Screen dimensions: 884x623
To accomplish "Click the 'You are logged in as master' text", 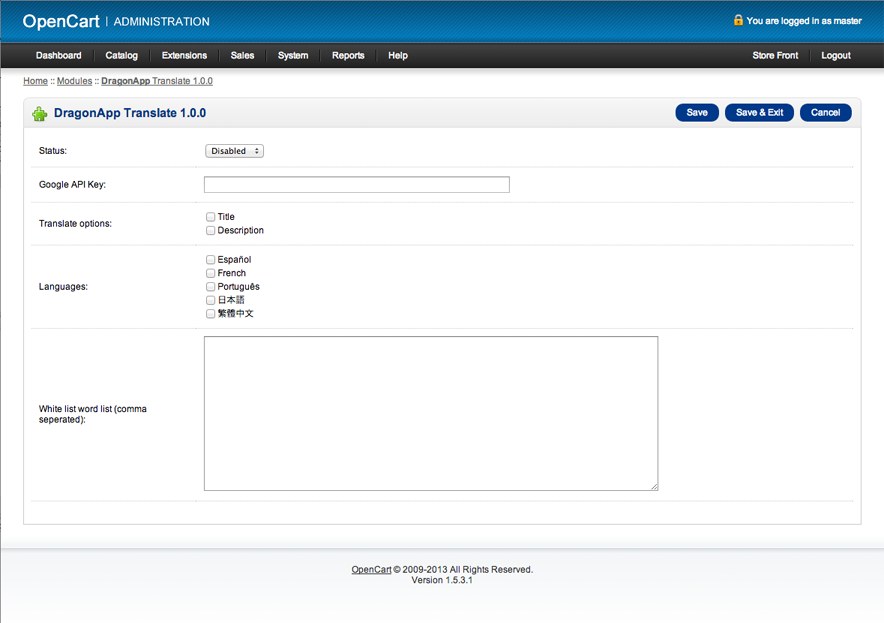I will click(x=804, y=21).
